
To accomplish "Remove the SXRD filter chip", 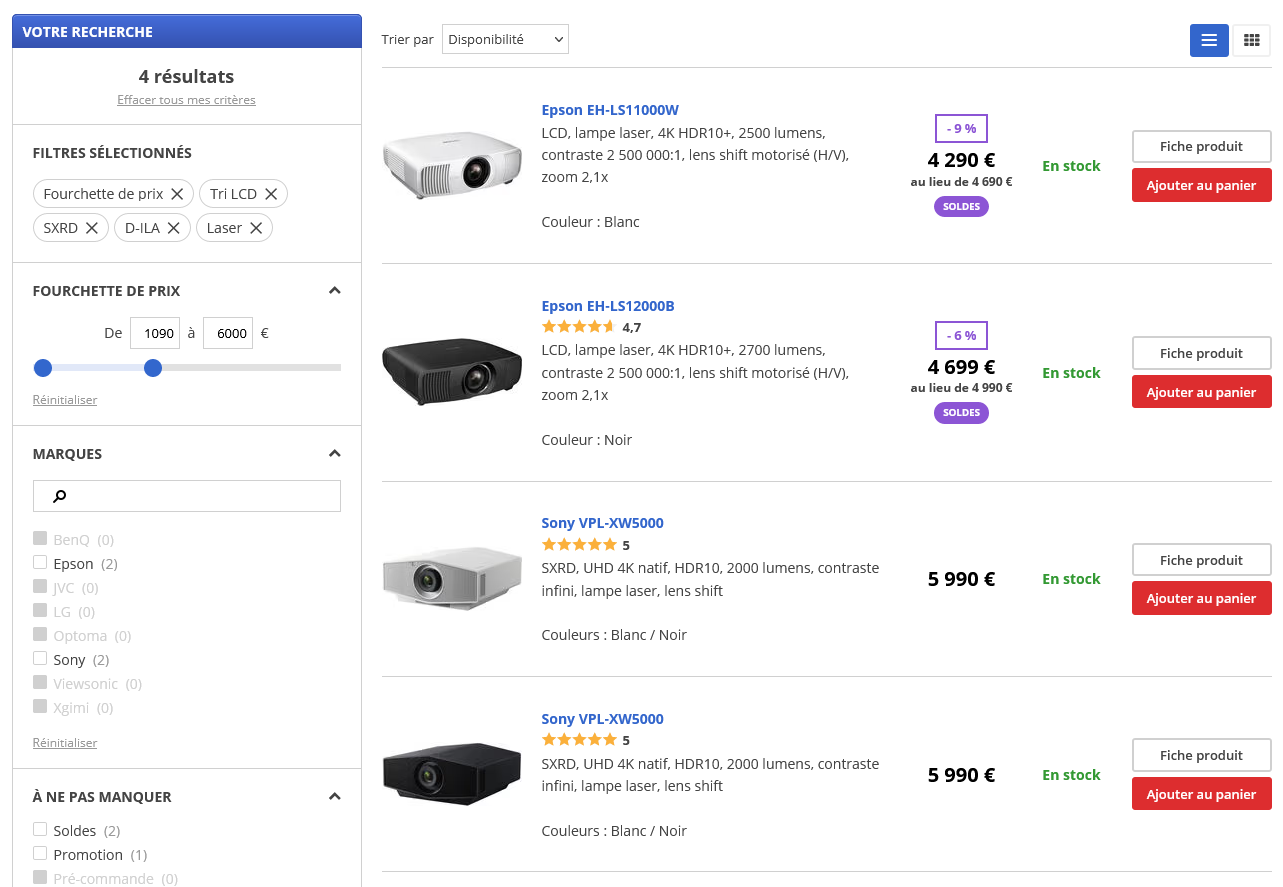I will (x=92, y=228).
